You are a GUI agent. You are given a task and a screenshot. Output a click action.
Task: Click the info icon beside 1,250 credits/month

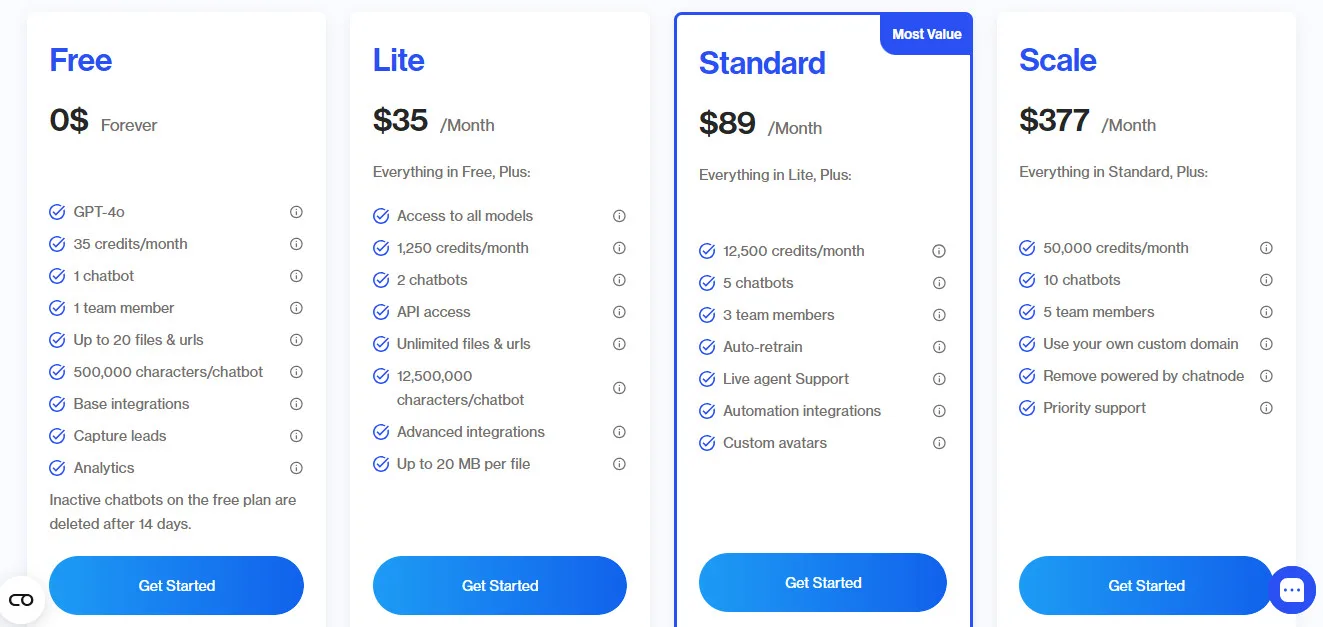point(619,247)
